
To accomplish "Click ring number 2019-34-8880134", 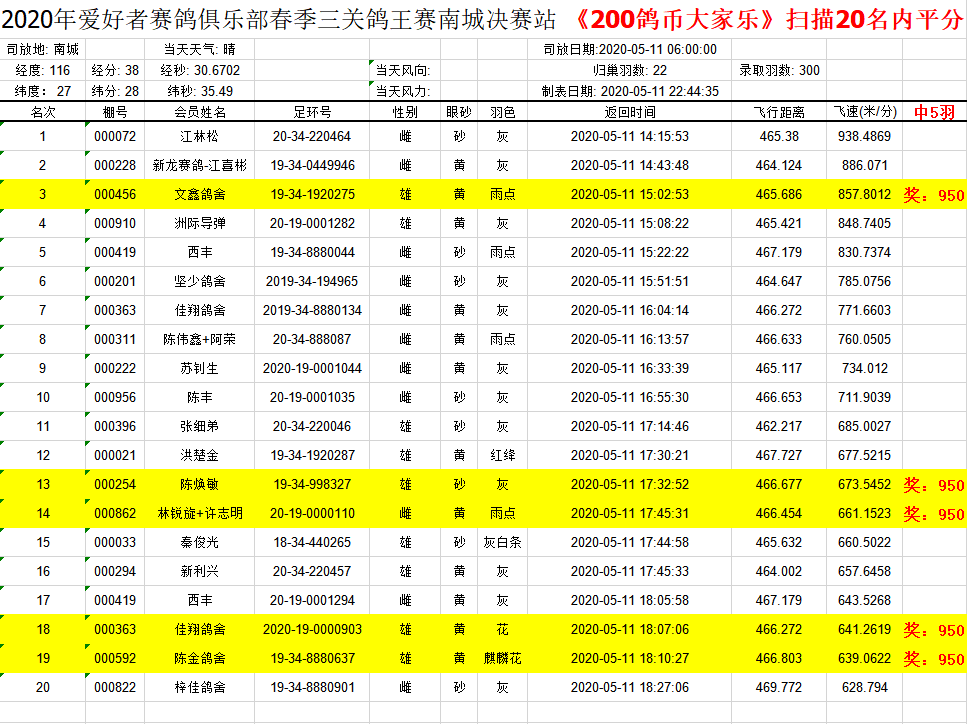I will tap(312, 310).
